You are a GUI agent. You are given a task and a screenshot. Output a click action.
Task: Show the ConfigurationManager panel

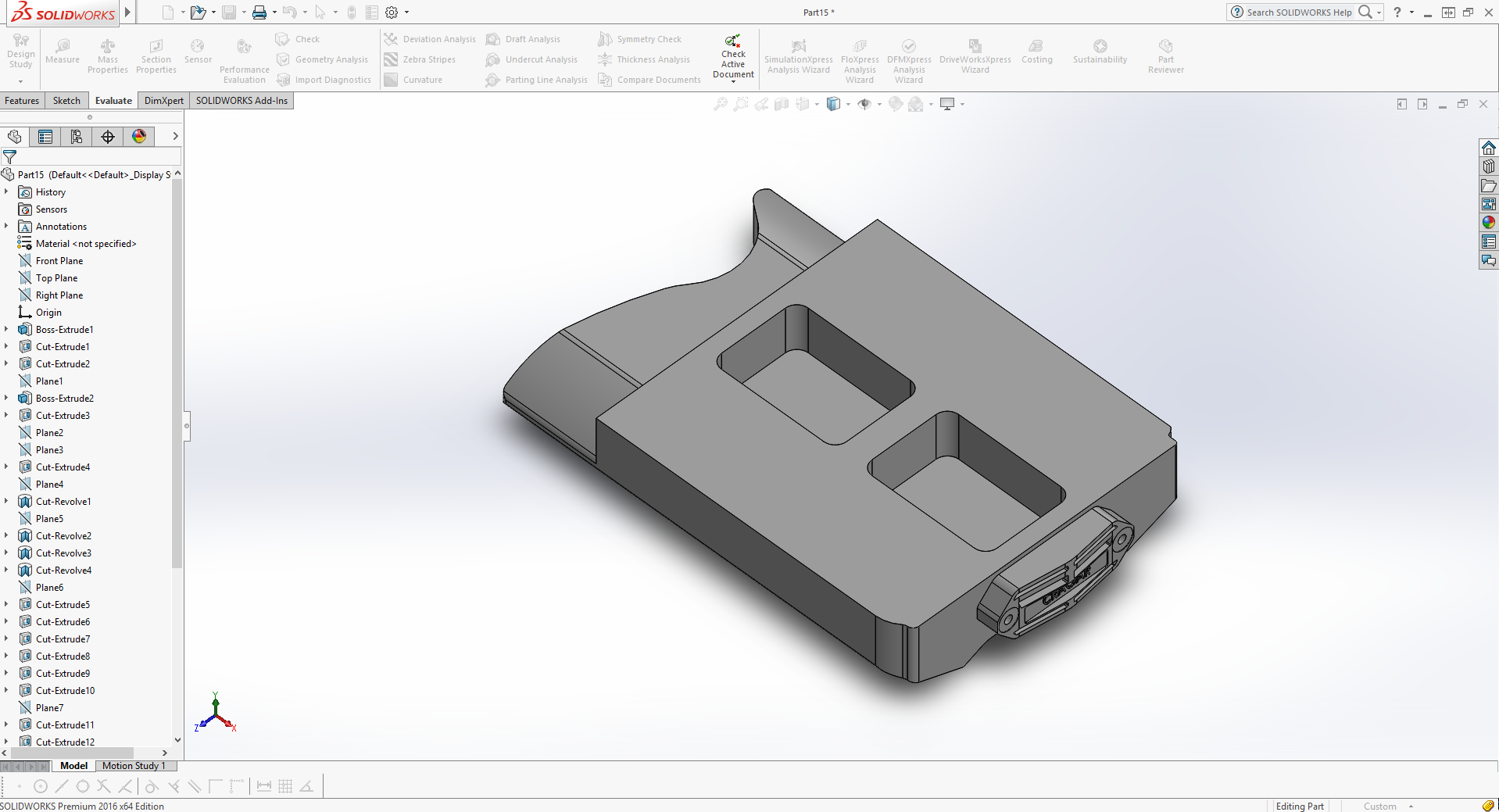[x=77, y=137]
